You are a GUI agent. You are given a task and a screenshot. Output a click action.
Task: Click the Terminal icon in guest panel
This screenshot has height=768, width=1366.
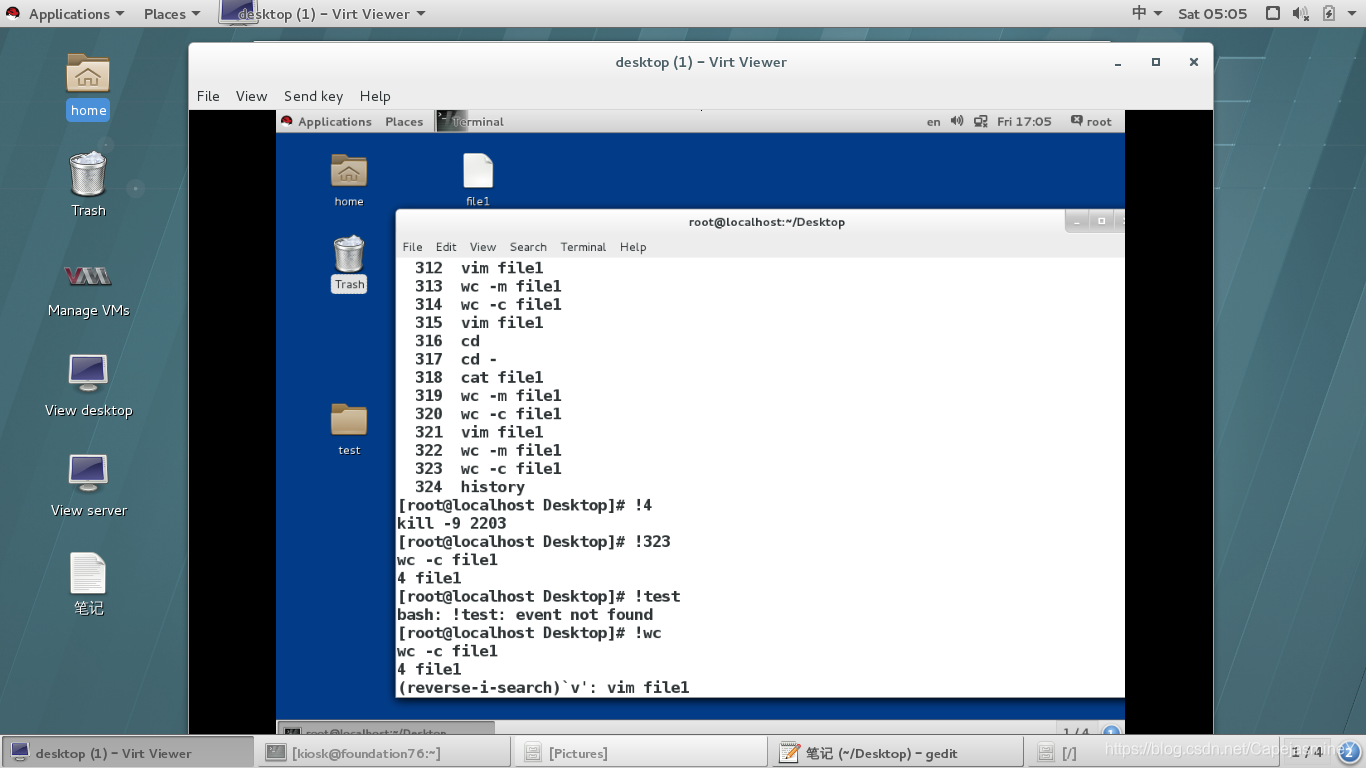click(452, 121)
